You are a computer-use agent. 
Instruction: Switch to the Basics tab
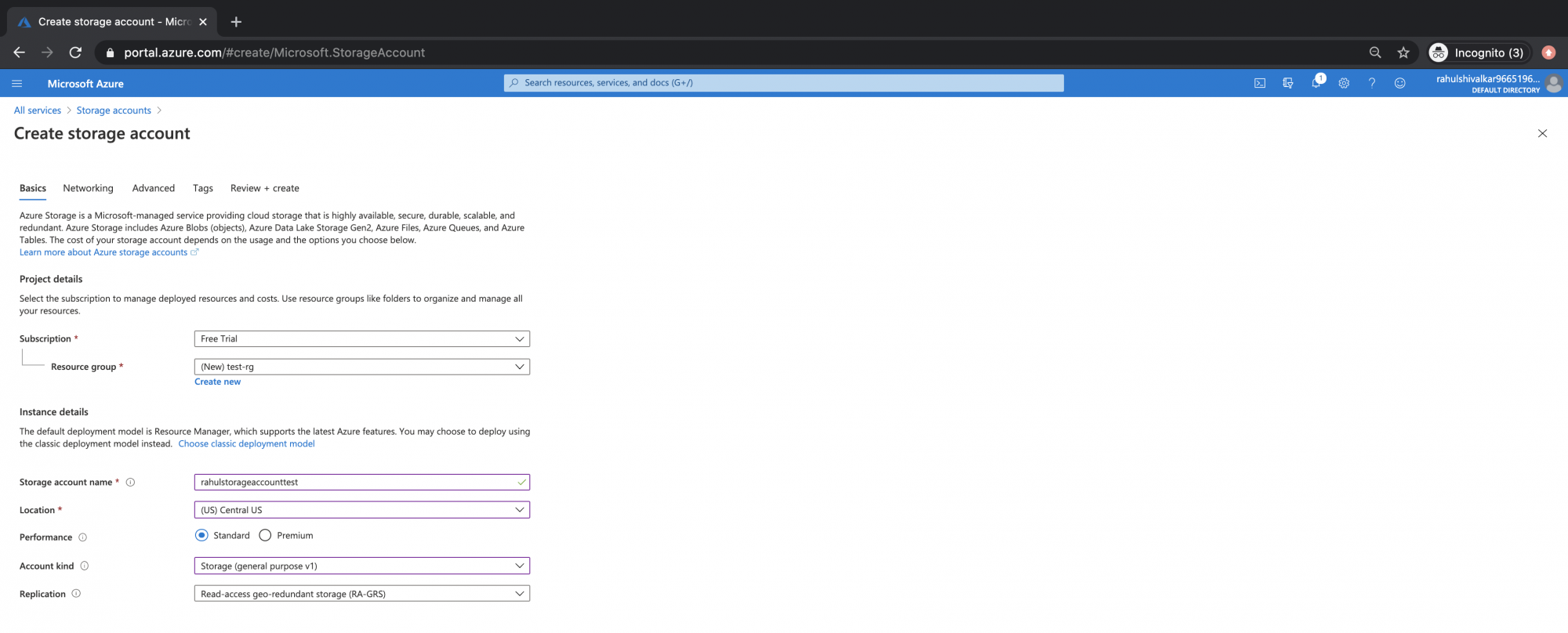[x=33, y=188]
